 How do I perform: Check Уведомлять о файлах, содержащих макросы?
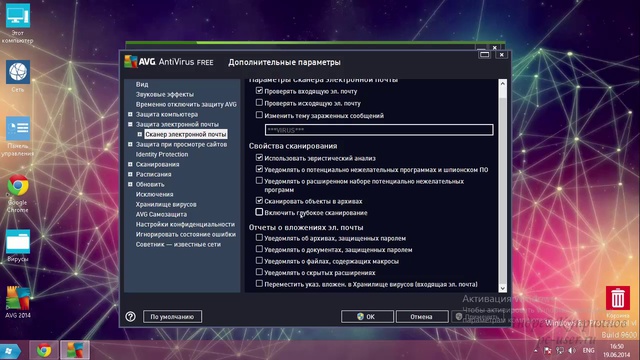coord(259,260)
